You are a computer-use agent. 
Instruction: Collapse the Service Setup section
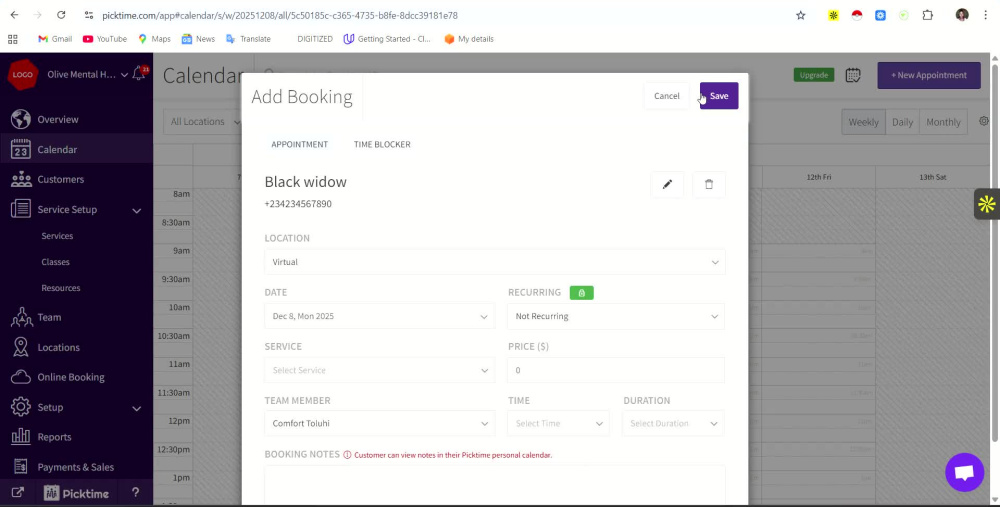pyautogui.click(x=136, y=210)
